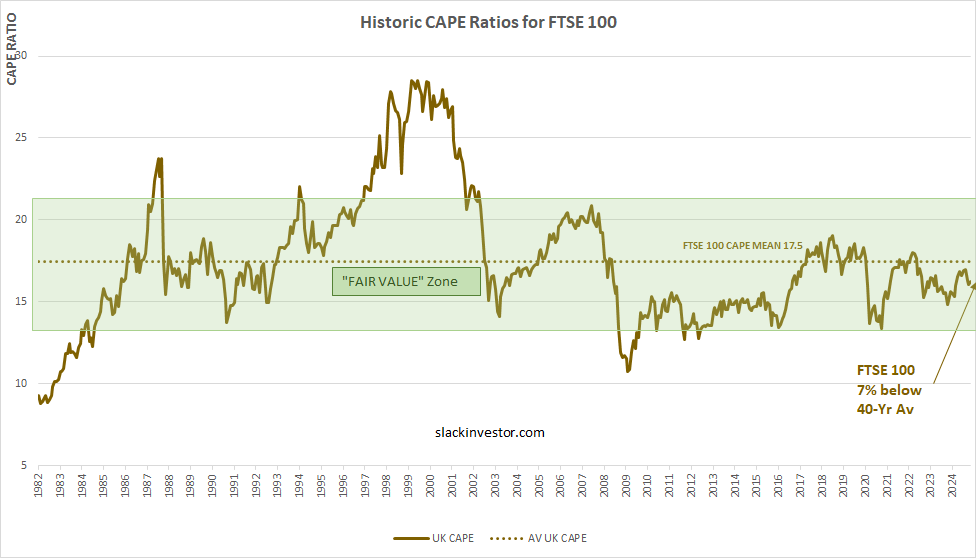976x558 pixels.
Task: Click the 1982 x-axis label
Action: [x=38, y=486]
